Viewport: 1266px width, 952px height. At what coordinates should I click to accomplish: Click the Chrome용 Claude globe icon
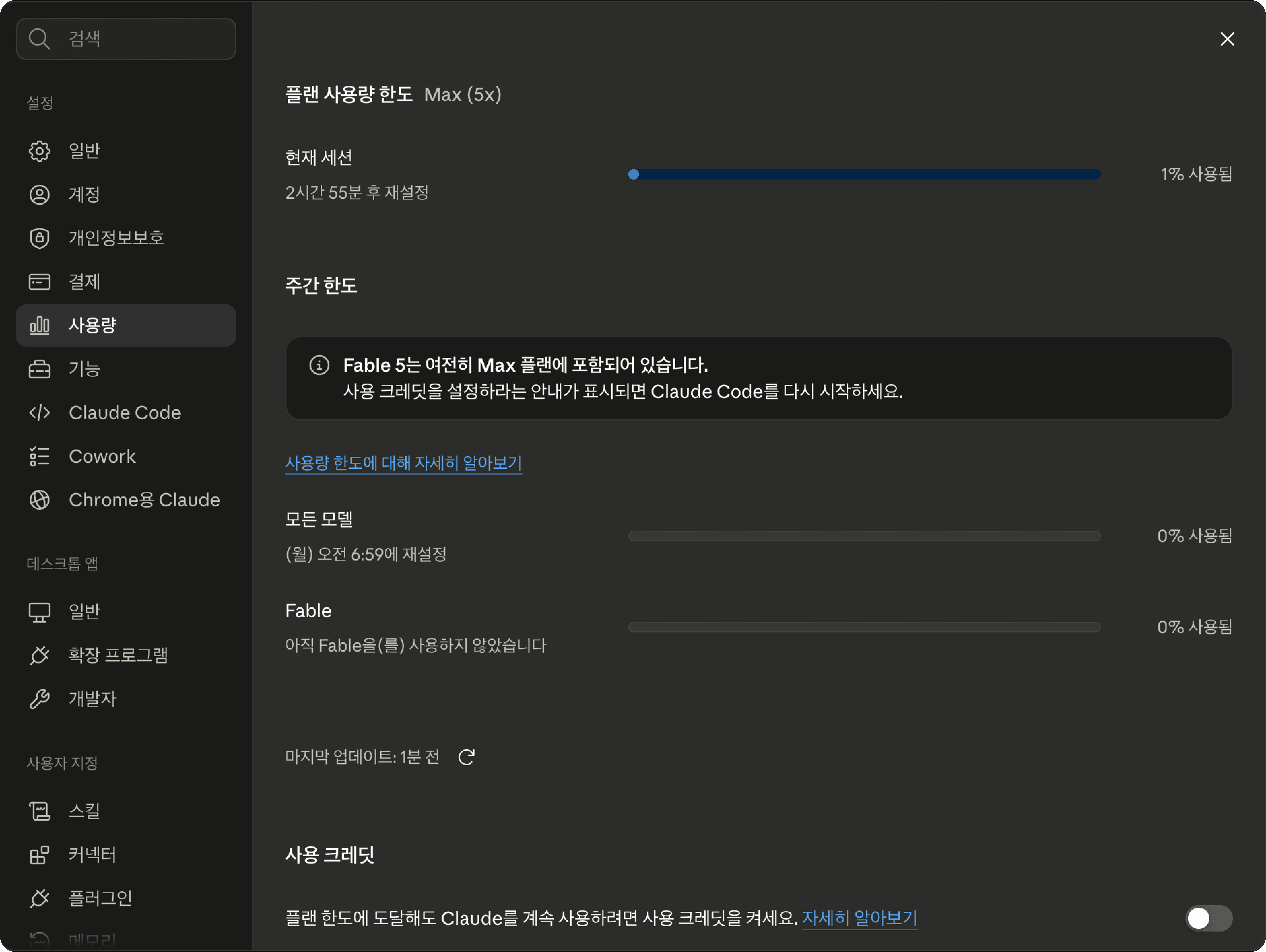pos(40,500)
